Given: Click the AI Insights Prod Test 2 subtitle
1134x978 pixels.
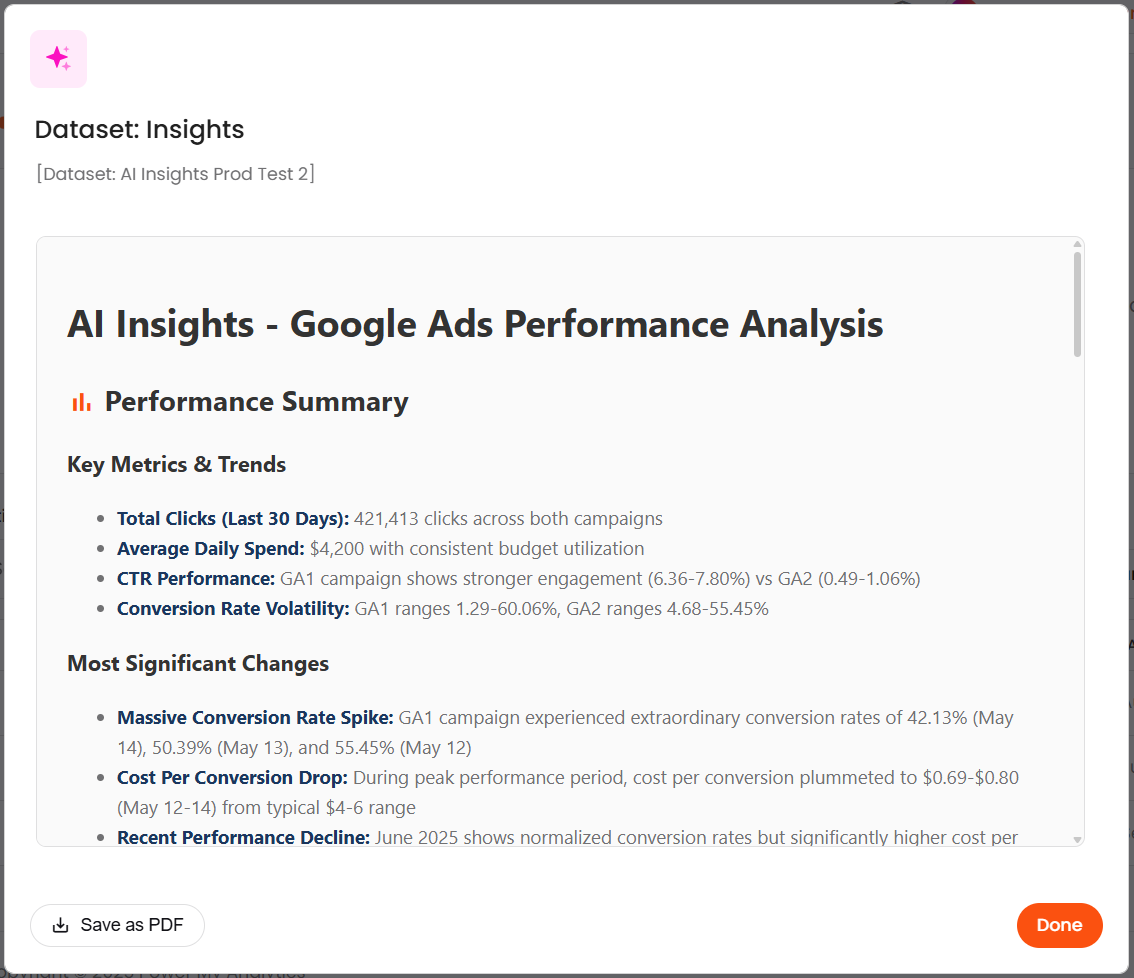Looking at the screenshot, I should click(175, 174).
